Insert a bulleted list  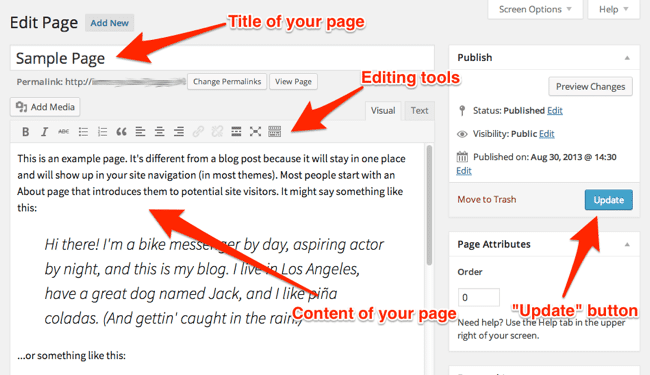pyautogui.click(x=83, y=132)
